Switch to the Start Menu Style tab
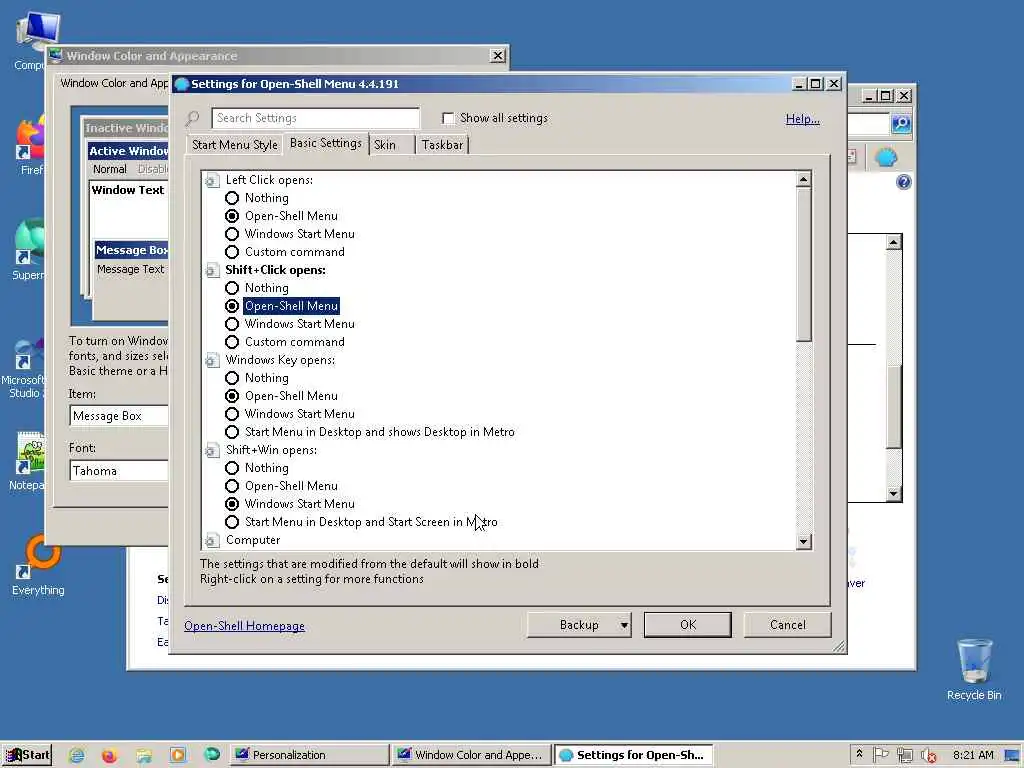 pos(234,145)
